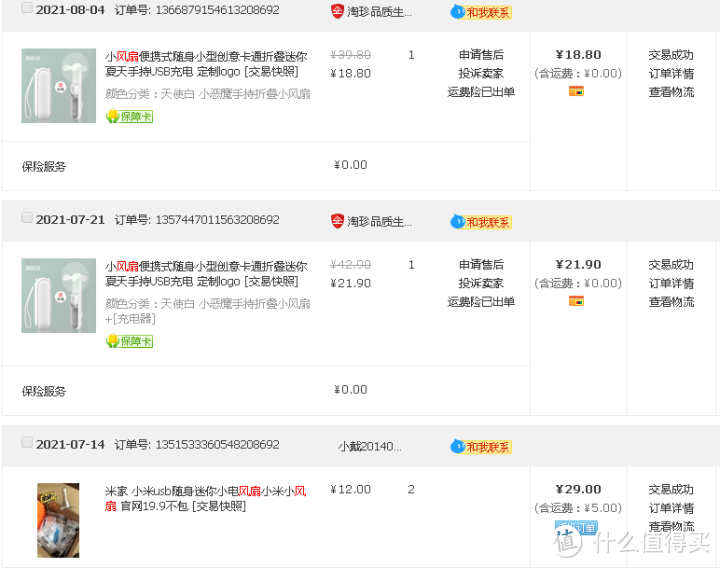Click 投诉卖家 for the ¥18.80 order
This screenshot has height=568, width=720.
[481, 73]
